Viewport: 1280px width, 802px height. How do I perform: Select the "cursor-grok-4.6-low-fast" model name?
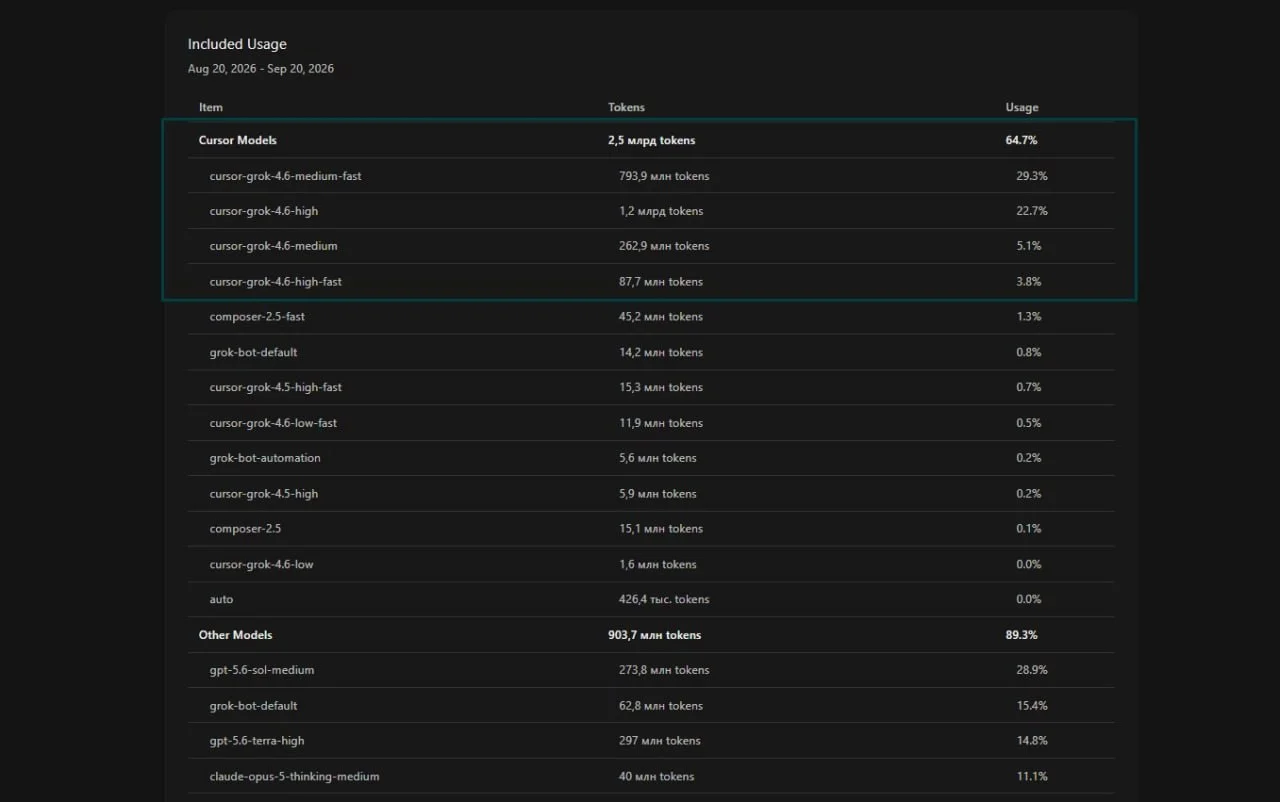point(273,423)
